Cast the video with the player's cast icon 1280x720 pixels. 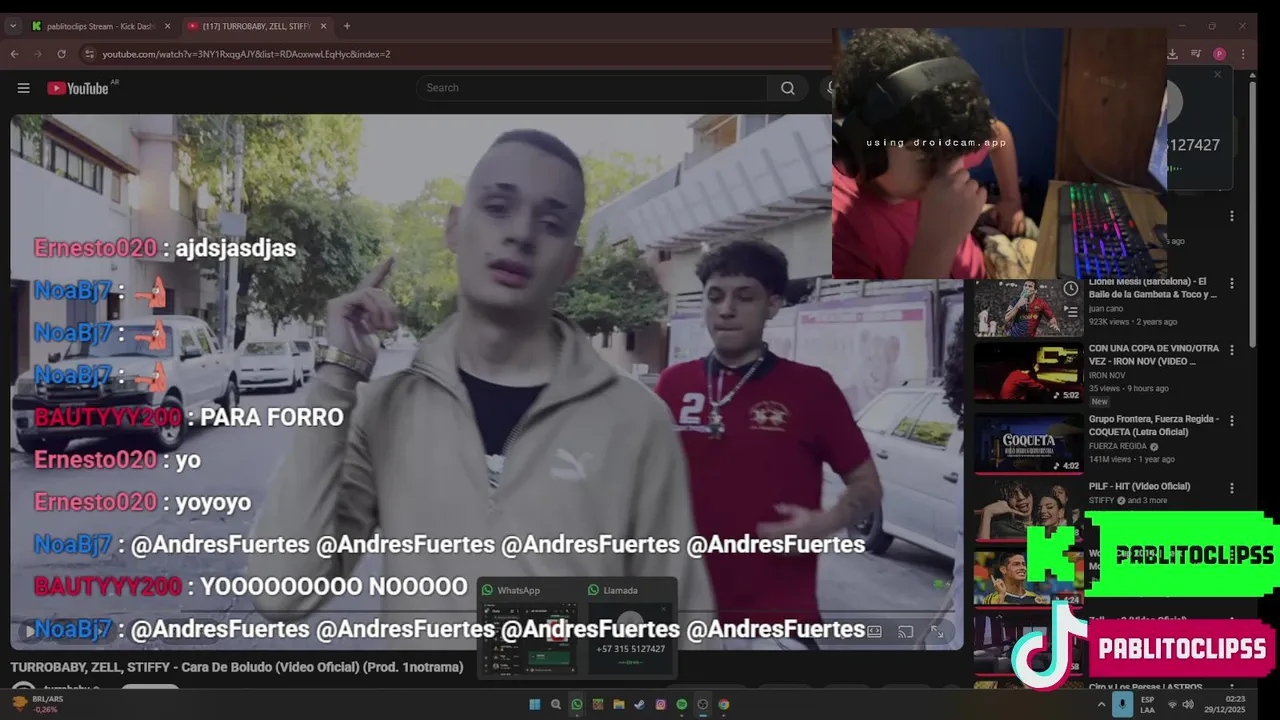click(x=905, y=632)
